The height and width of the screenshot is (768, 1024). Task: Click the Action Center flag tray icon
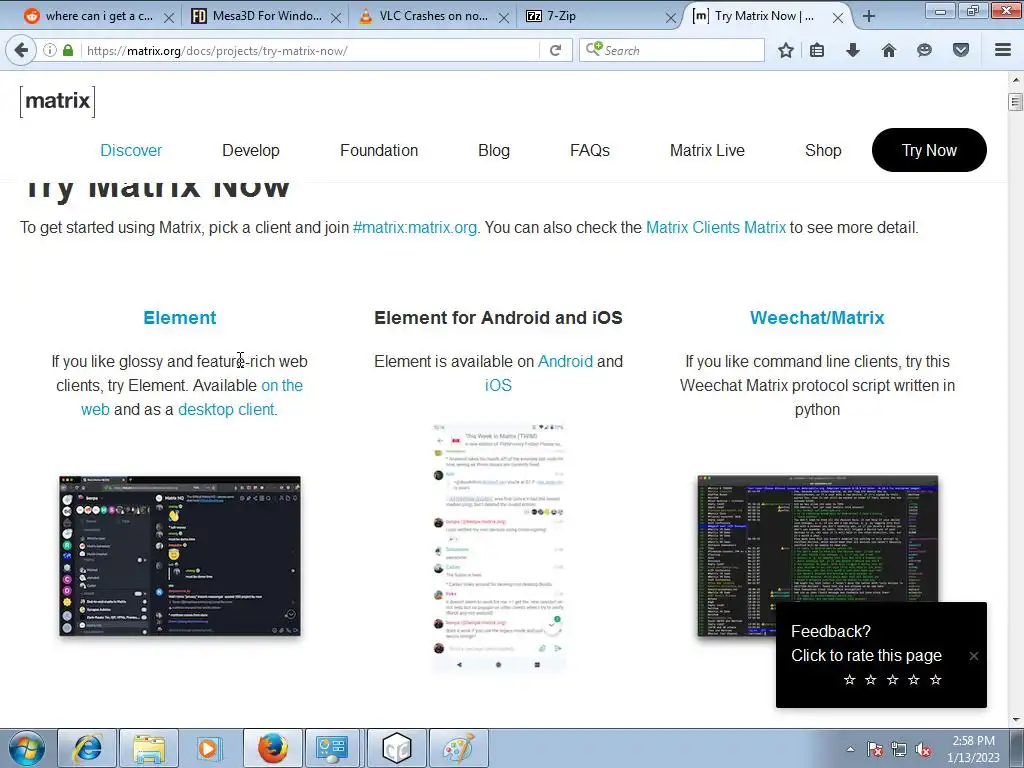click(x=875, y=749)
